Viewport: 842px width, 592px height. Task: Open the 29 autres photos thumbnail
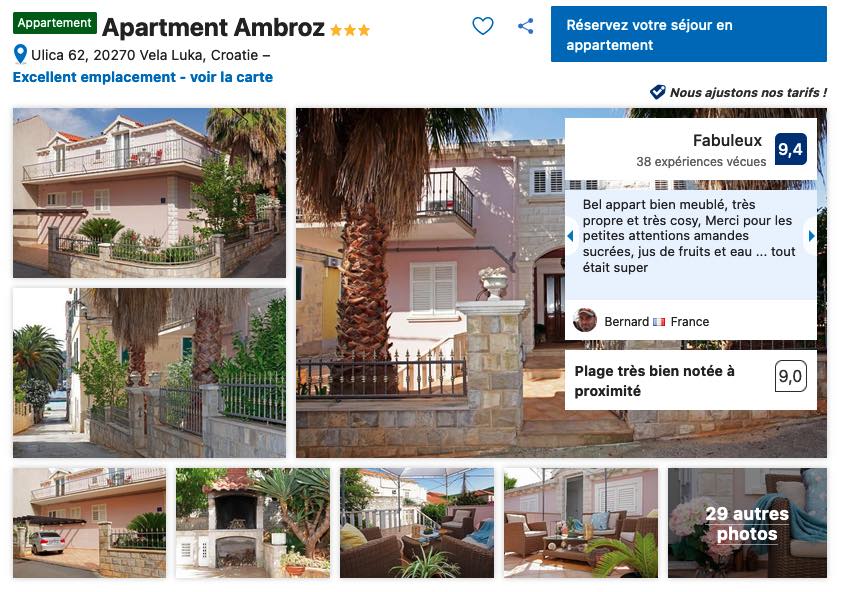(747, 523)
